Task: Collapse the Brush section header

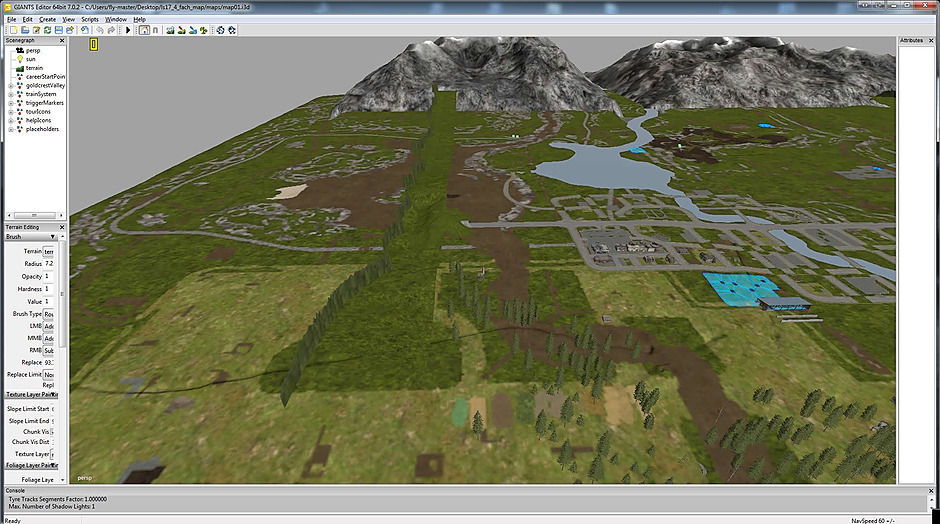Action: coord(31,237)
